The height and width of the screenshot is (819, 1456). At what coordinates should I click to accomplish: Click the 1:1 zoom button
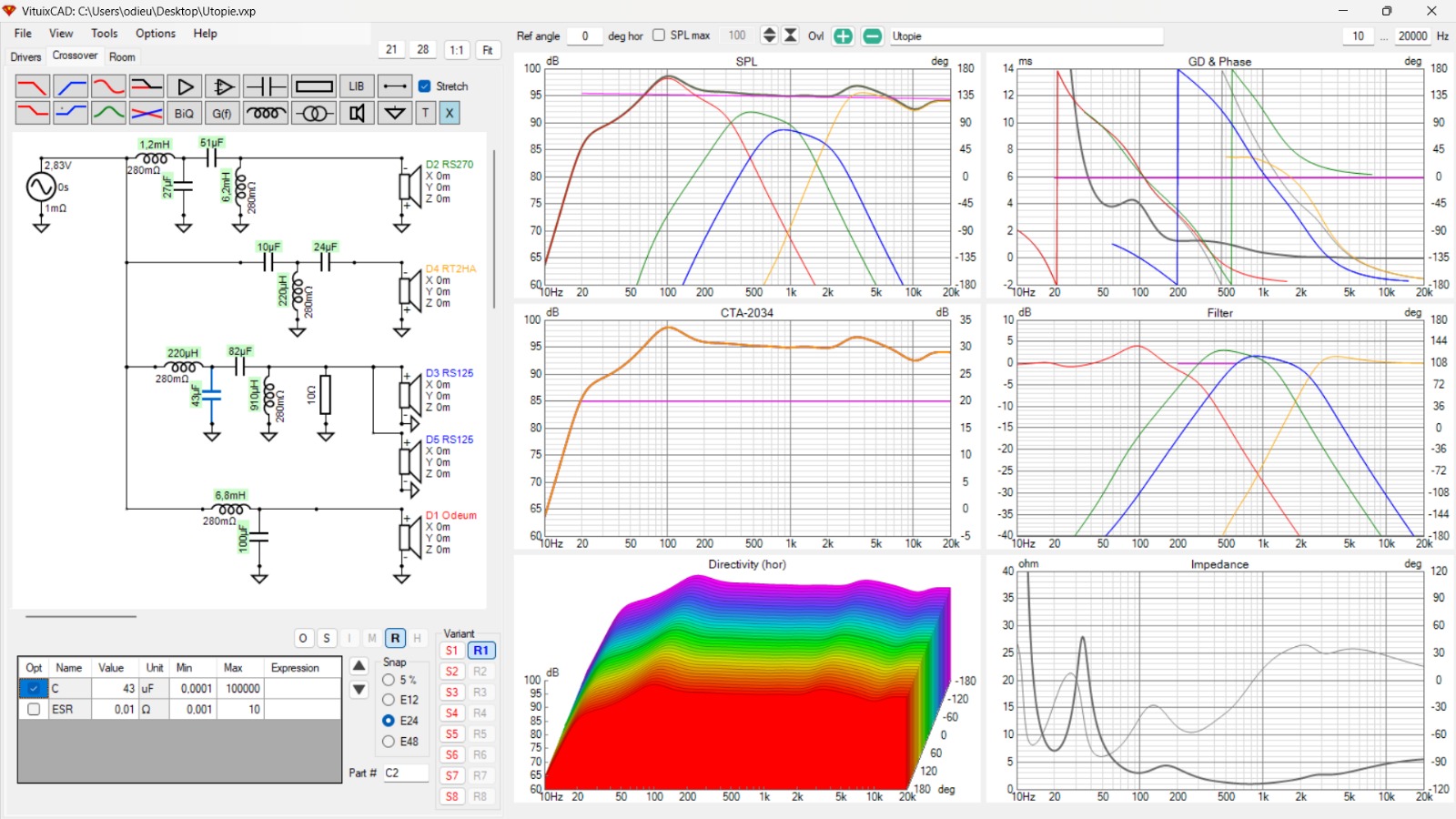457,50
